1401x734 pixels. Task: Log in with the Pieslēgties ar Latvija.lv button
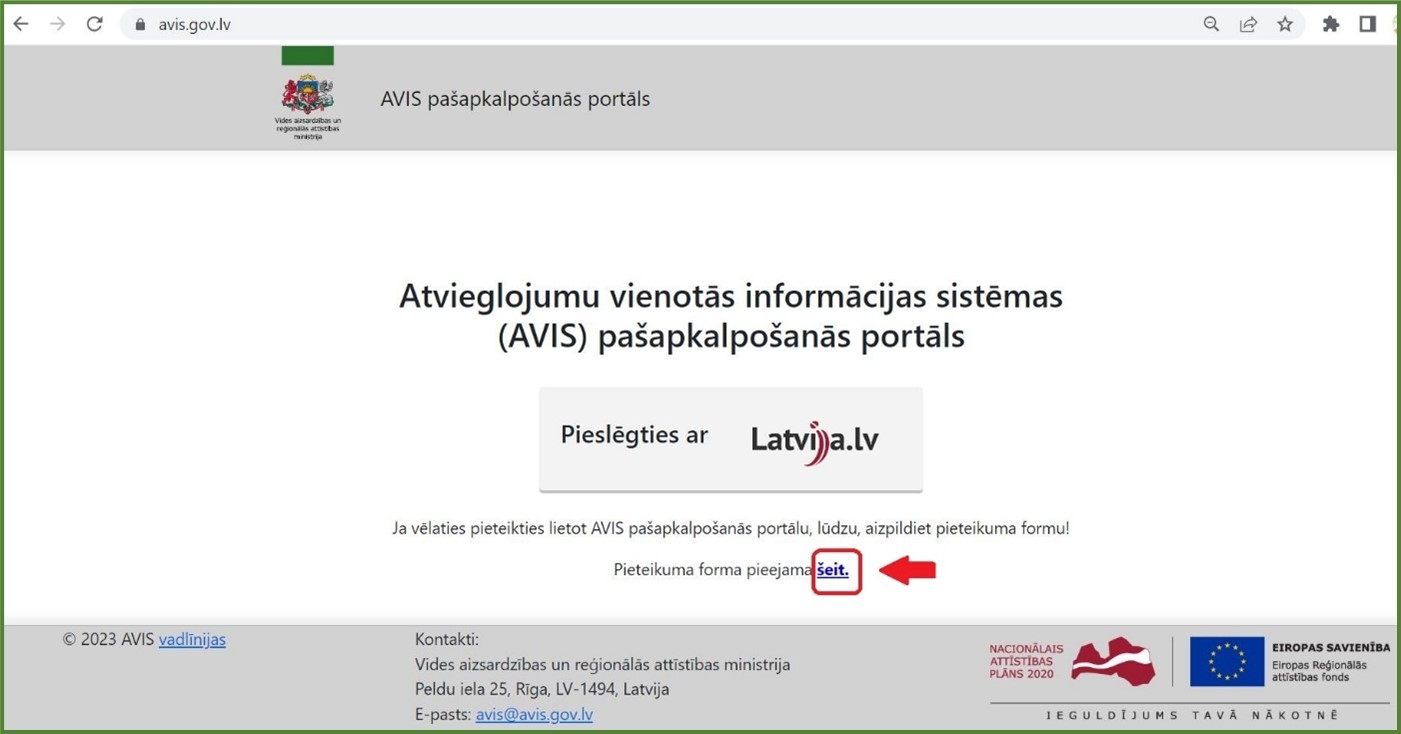click(730, 439)
